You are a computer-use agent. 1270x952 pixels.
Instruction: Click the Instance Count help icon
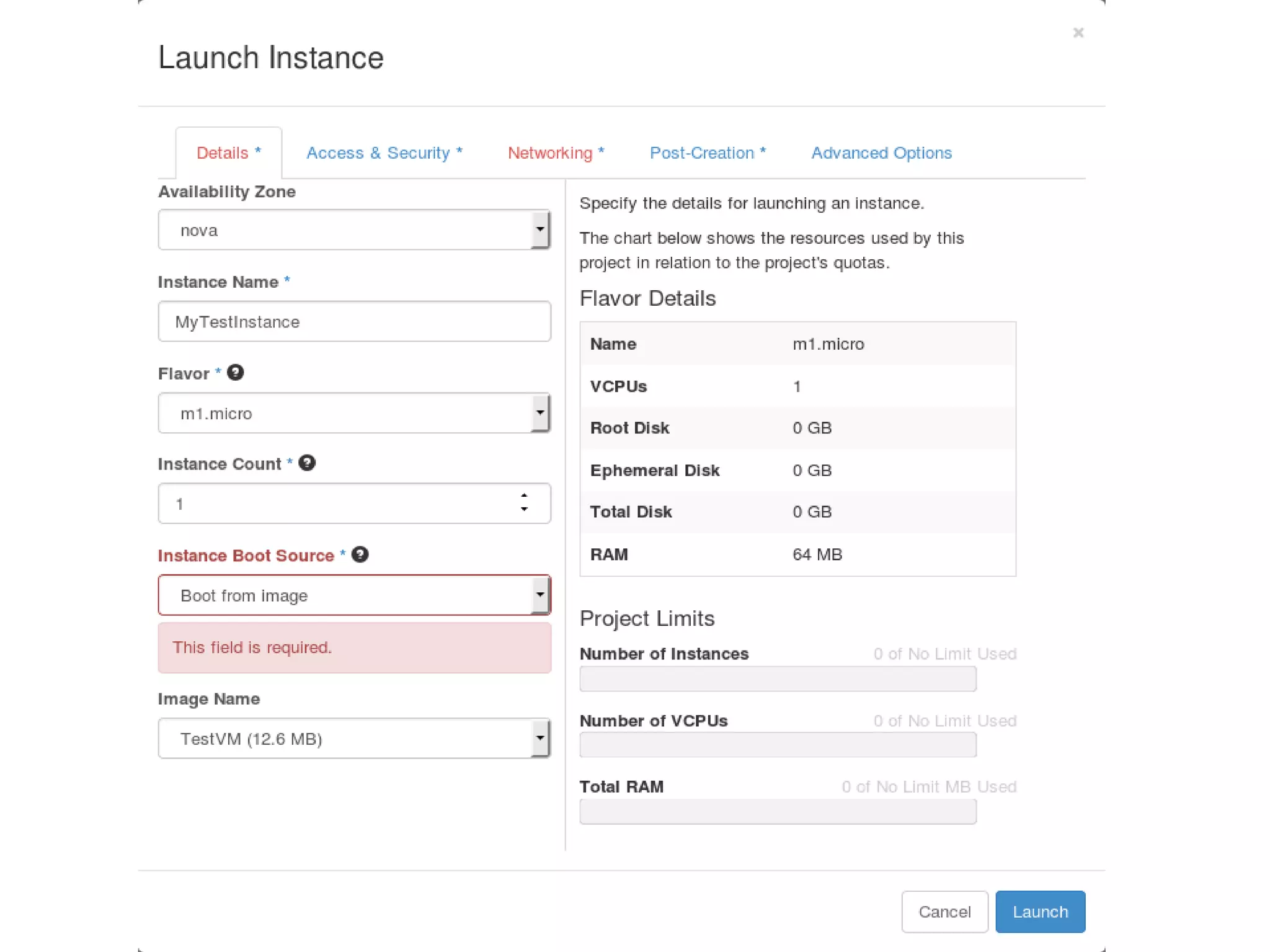(x=307, y=463)
